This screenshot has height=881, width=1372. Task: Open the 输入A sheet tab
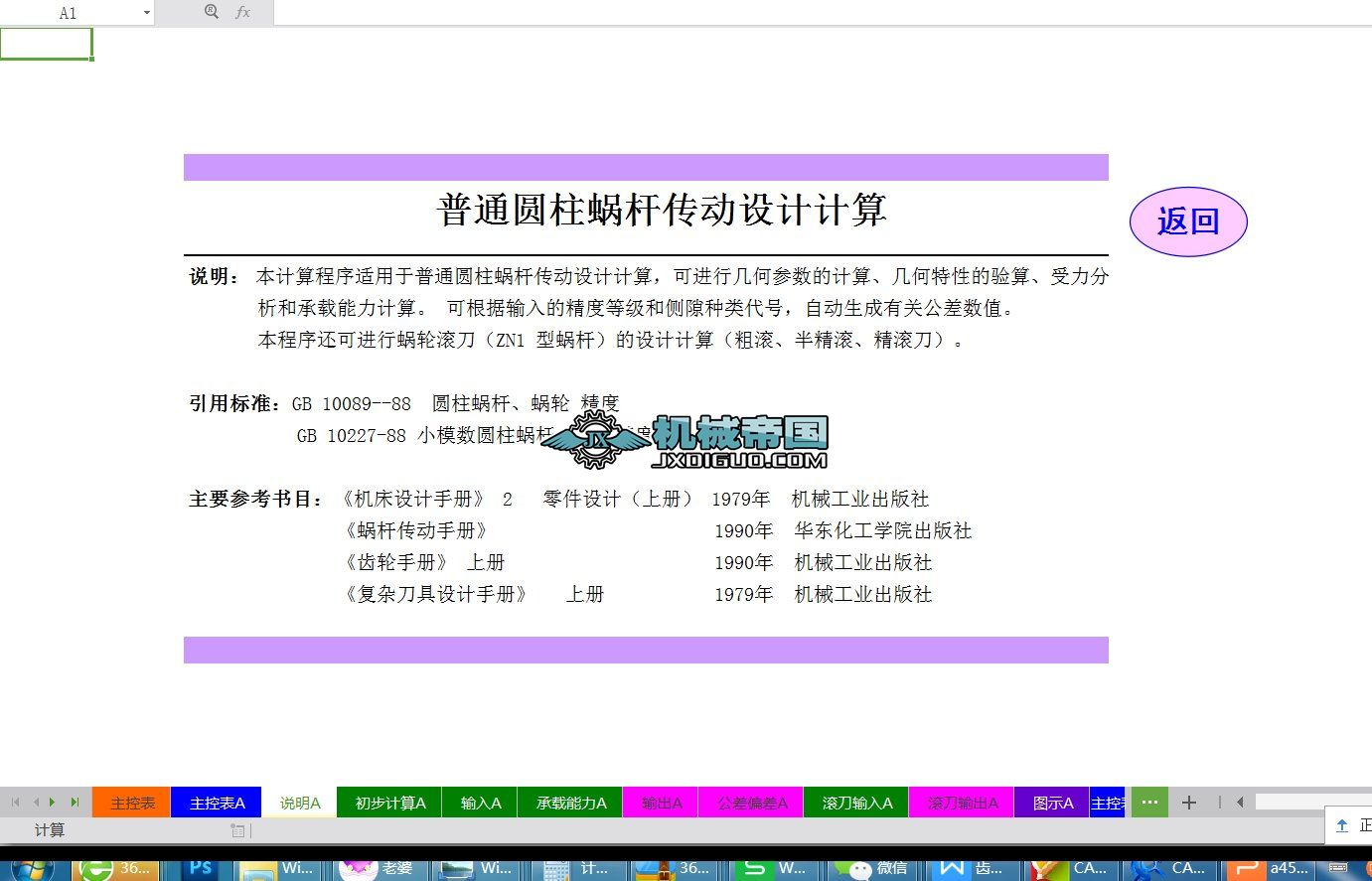481,803
